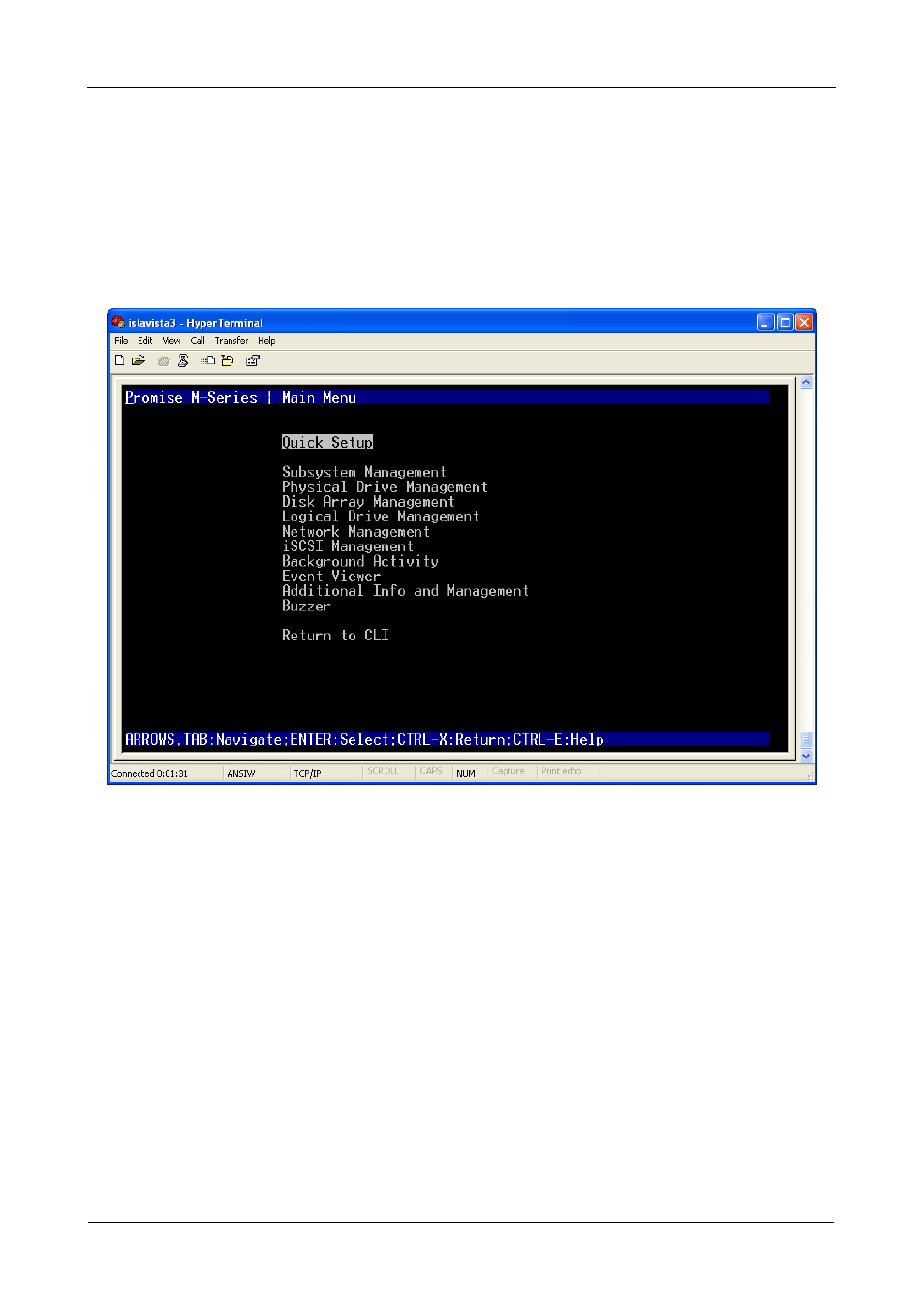Select Logical Drive Management entry
924x1309 pixels.
pyautogui.click(x=381, y=516)
